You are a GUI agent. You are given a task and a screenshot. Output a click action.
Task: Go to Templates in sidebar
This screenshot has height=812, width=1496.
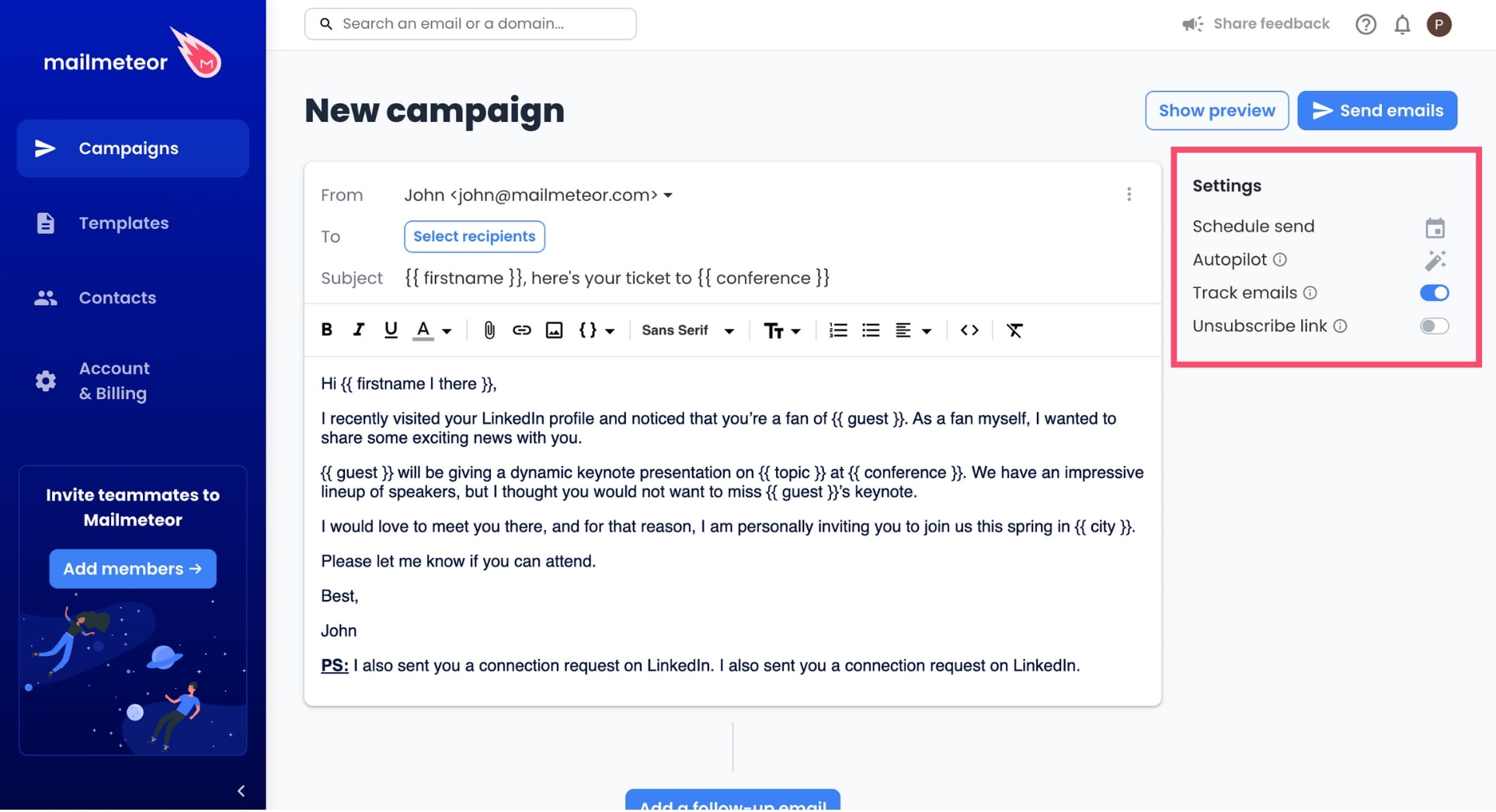coord(124,224)
